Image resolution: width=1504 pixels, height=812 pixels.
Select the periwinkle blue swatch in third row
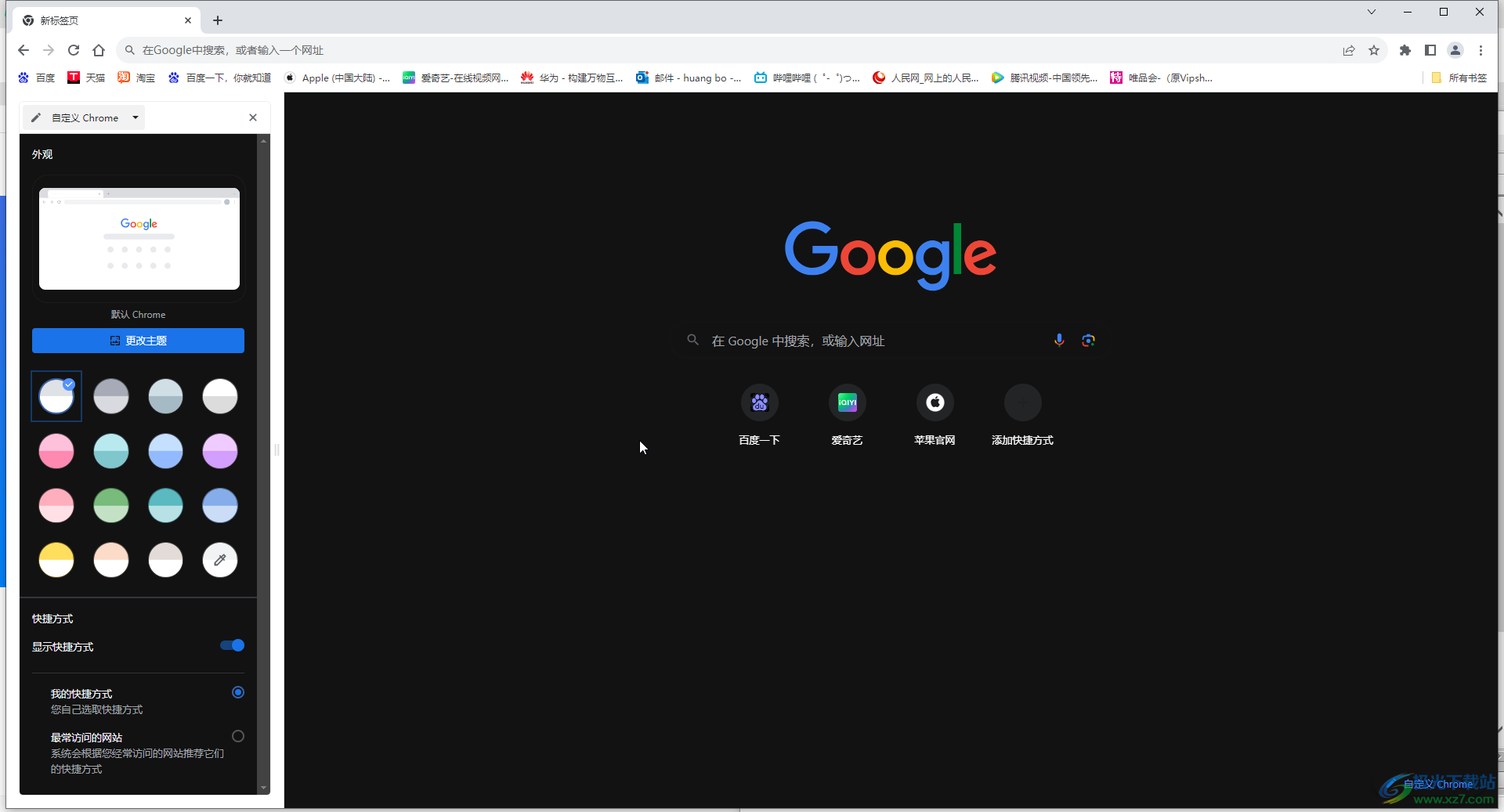pyautogui.click(x=220, y=506)
